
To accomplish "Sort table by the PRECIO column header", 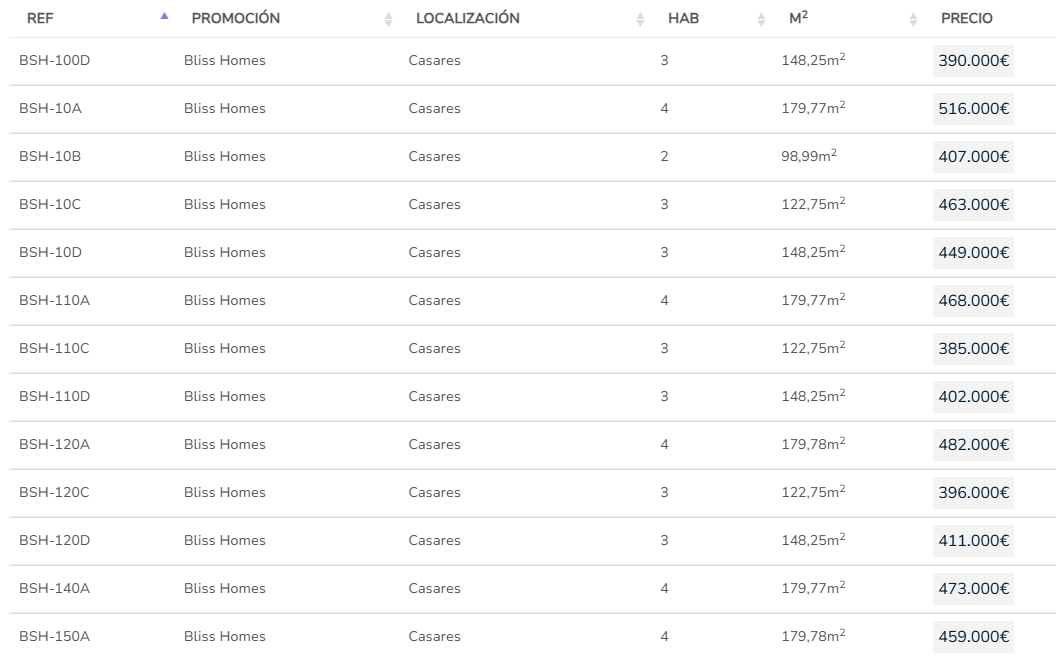I will coord(966,19).
